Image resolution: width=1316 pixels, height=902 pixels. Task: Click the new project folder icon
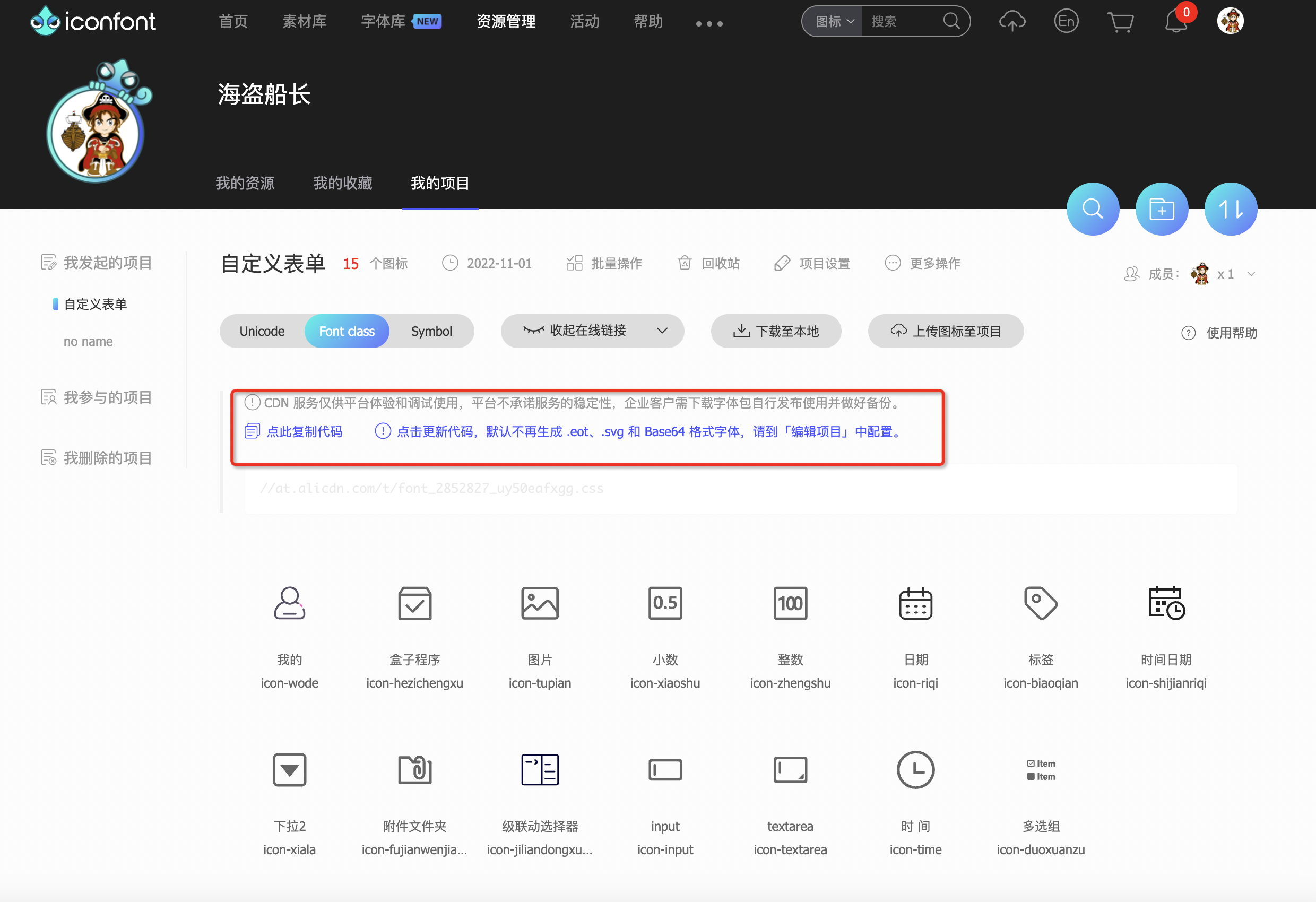1162,209
